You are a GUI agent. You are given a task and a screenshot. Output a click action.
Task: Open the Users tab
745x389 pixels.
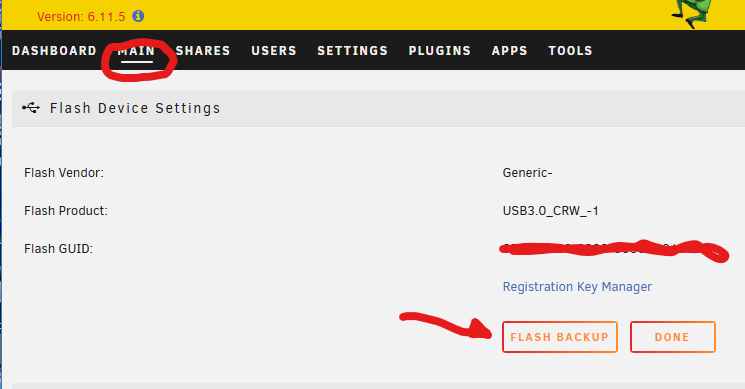274,51
